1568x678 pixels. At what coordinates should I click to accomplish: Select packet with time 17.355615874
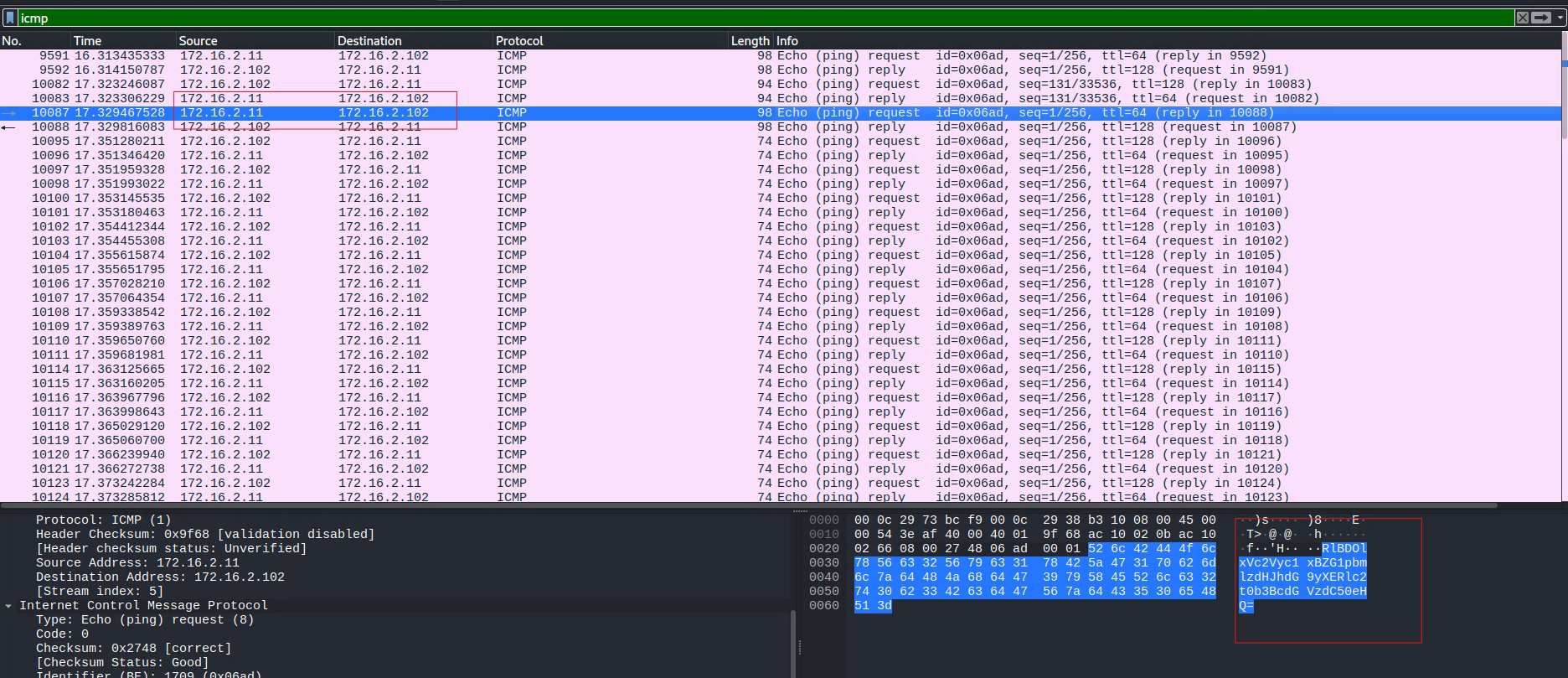[x=780, y=255]
